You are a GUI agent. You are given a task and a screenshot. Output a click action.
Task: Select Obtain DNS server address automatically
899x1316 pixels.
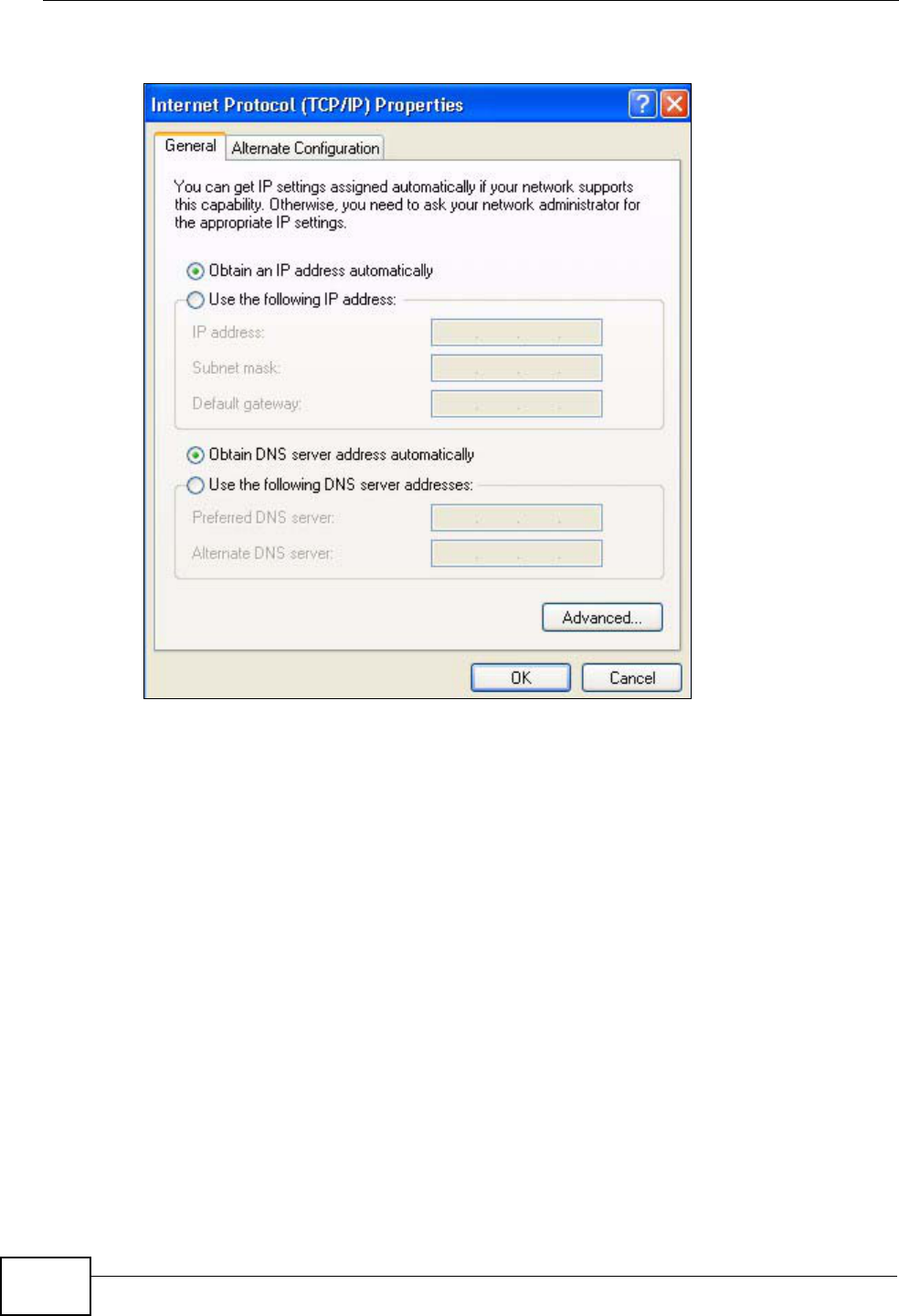[x=195, y=455]
